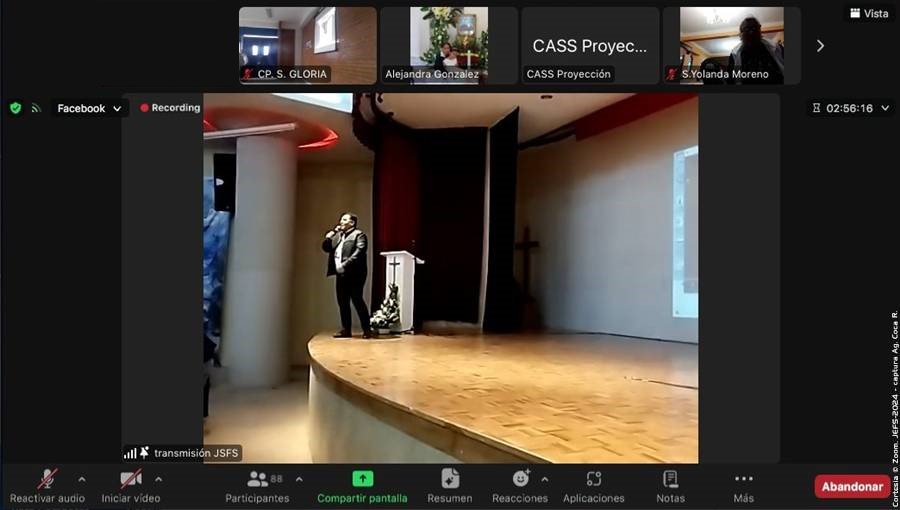
Task: Click the red Recording indicator
Action: pyautogui.click(x=170, y=108)
